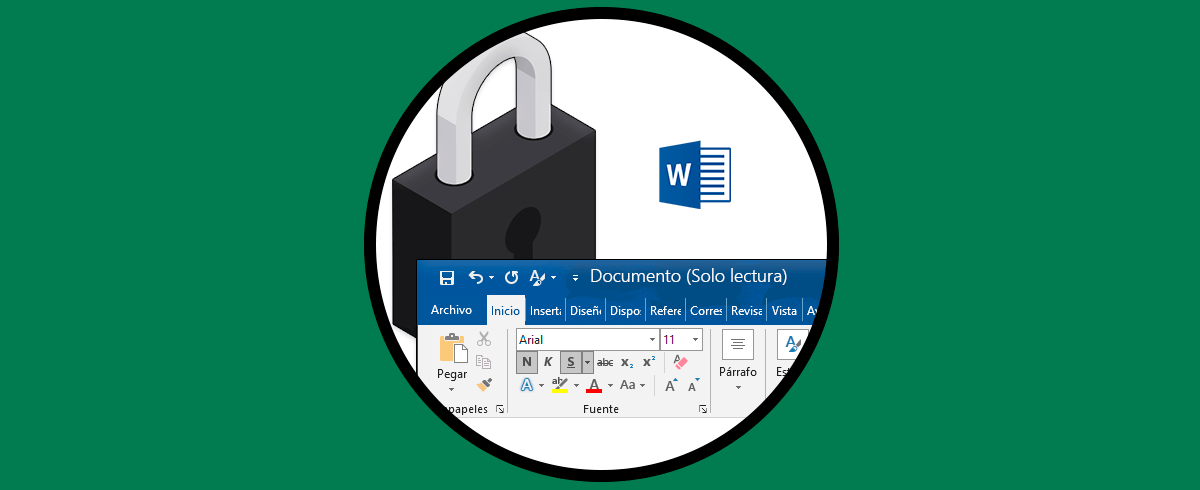The image size is (1200, 490).
Task: Switch to the Insertar tab
Action: (545, 310)
